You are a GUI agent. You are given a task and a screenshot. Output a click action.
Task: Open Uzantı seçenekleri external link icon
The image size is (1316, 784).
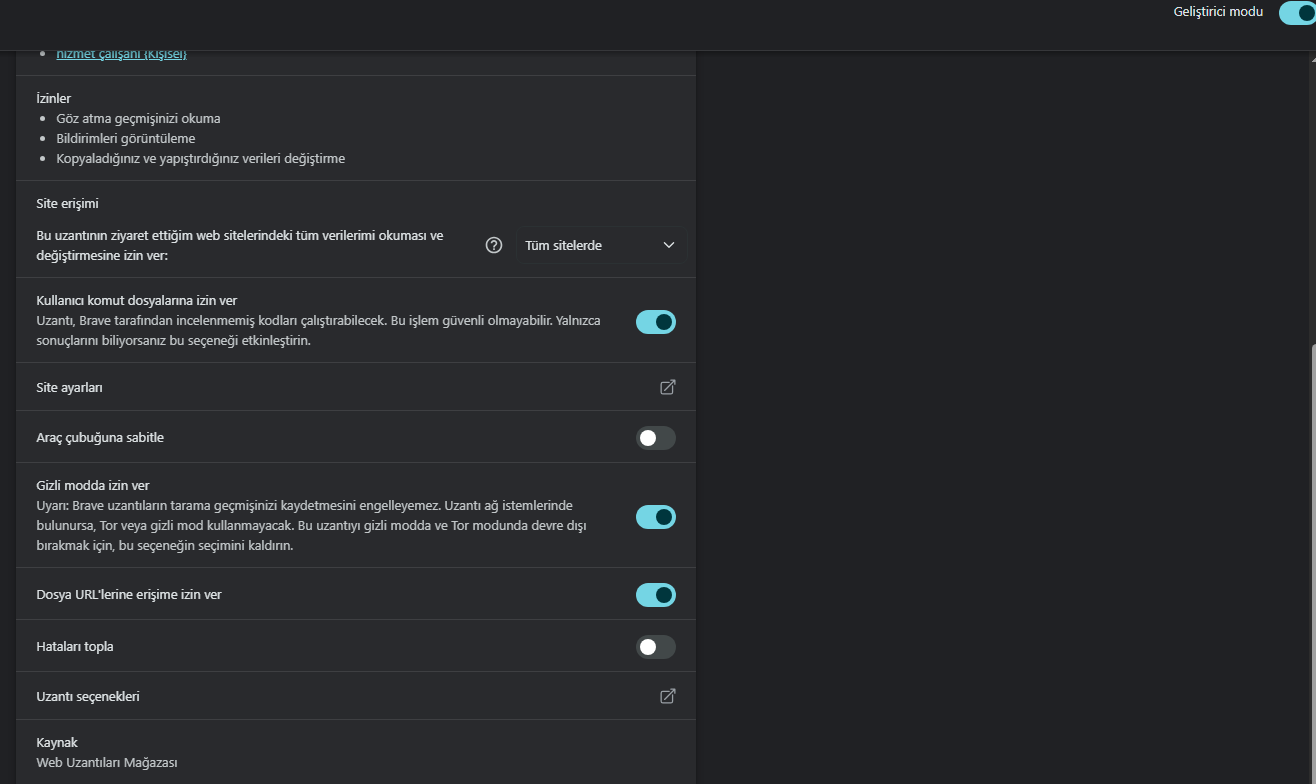click(x=667, y=696)
